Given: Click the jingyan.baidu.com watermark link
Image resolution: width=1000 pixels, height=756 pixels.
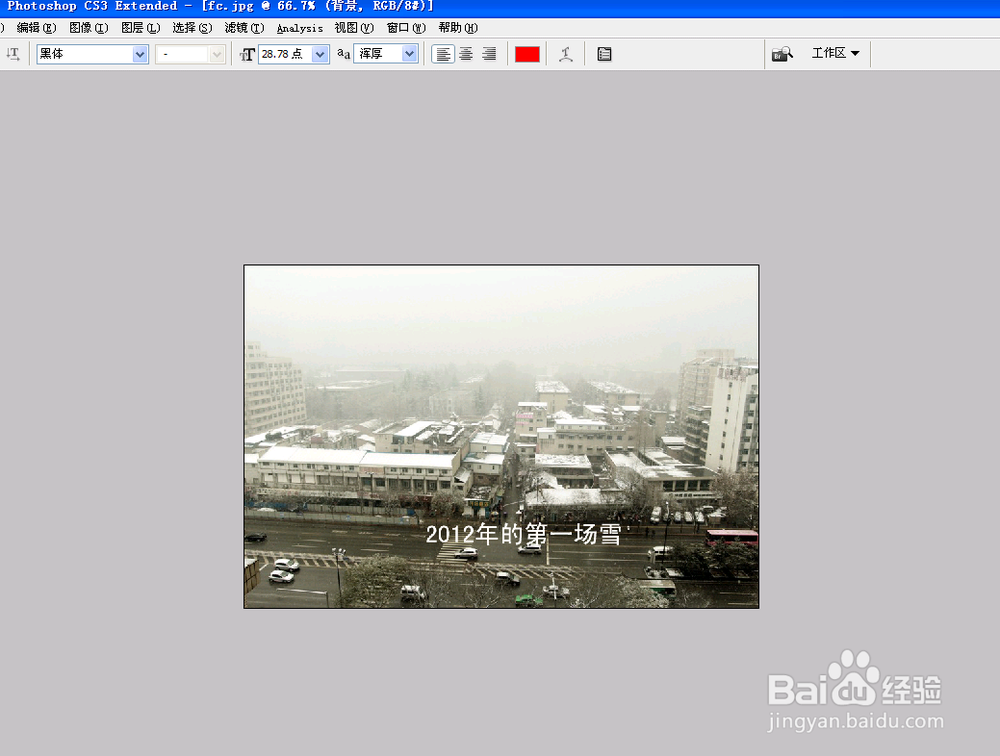Looking at the screenshot, I should tap(855, 718).
